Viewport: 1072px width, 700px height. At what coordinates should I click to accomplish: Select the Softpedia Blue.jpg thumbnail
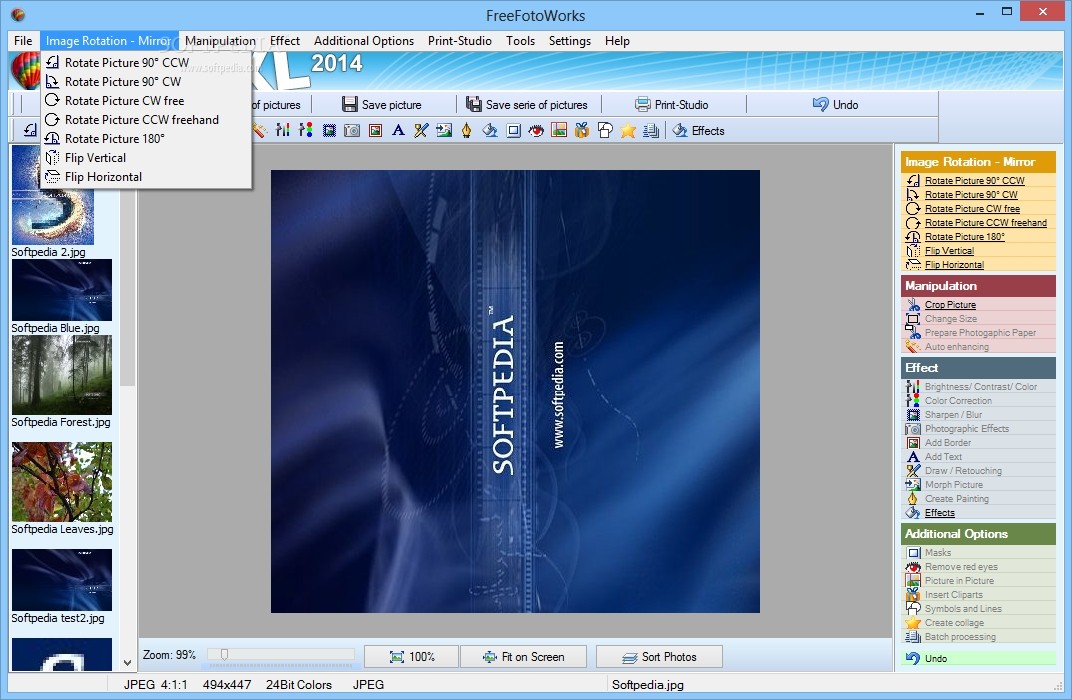point(62,290)
